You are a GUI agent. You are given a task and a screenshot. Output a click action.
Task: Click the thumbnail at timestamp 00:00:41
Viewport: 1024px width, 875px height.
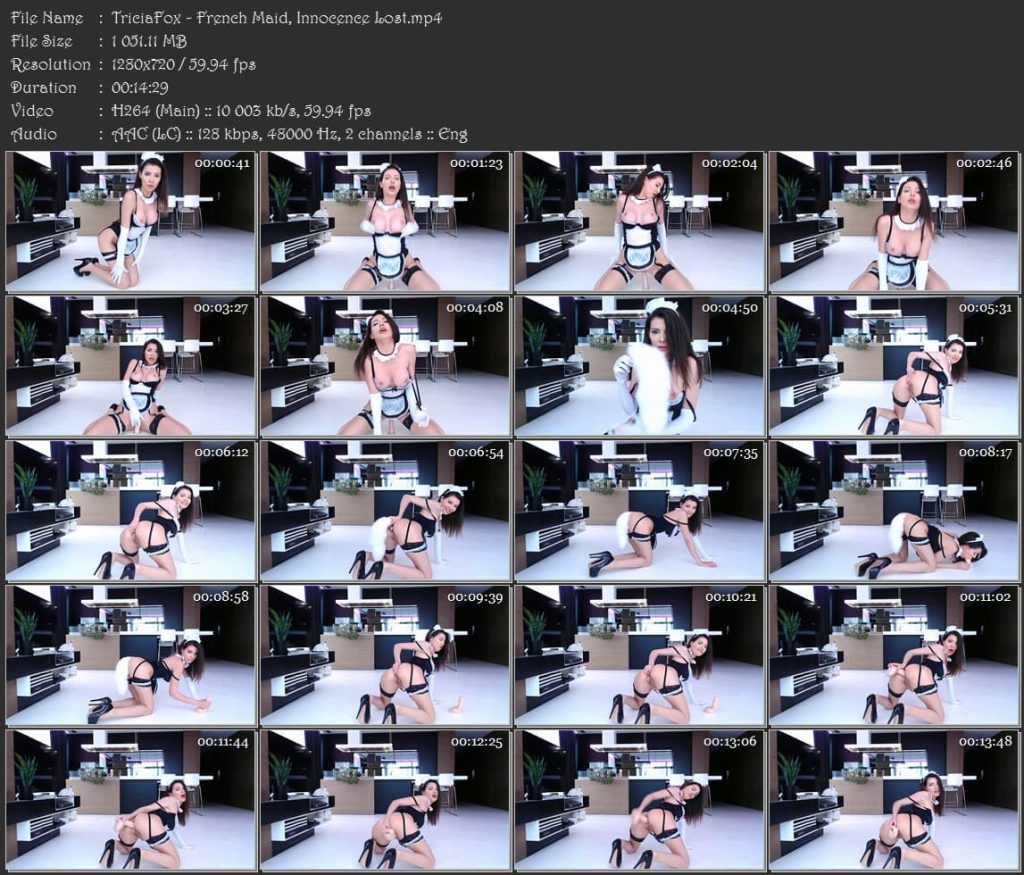point(131,221)
